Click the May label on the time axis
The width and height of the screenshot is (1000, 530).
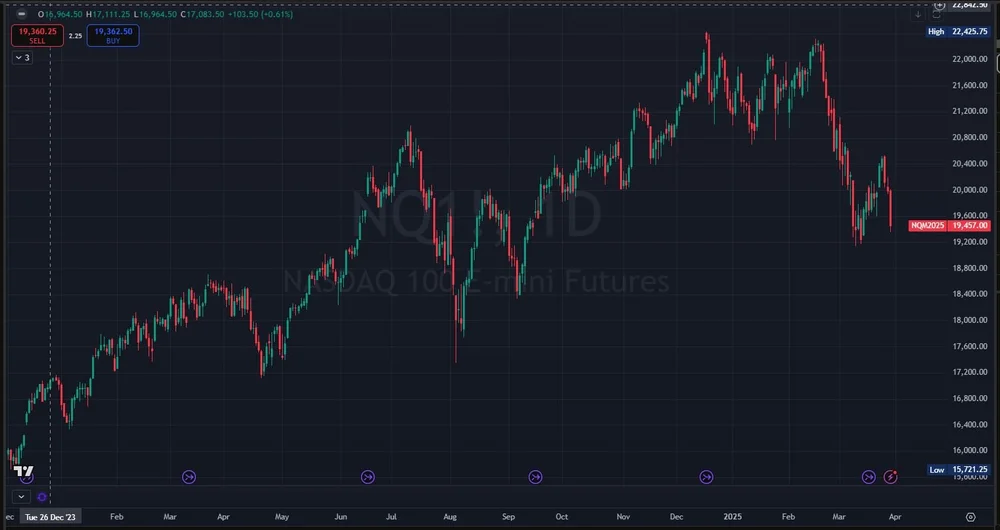(281, 517)
